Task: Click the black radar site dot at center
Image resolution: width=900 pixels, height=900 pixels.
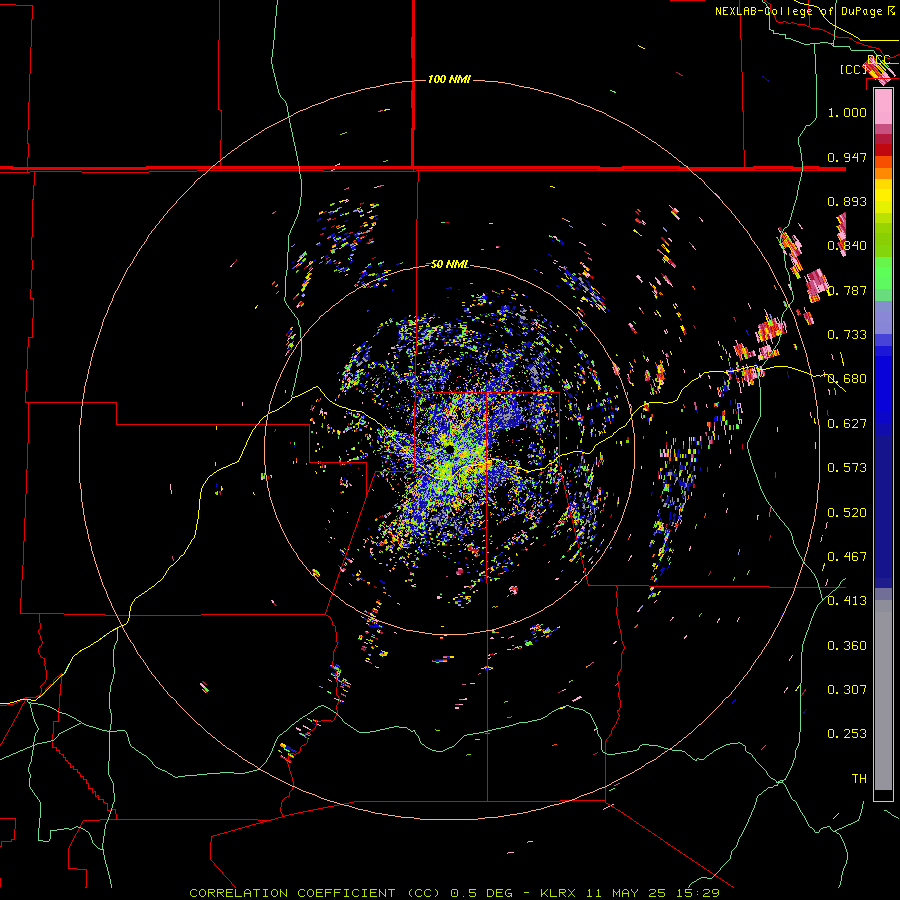Action: 449,449
